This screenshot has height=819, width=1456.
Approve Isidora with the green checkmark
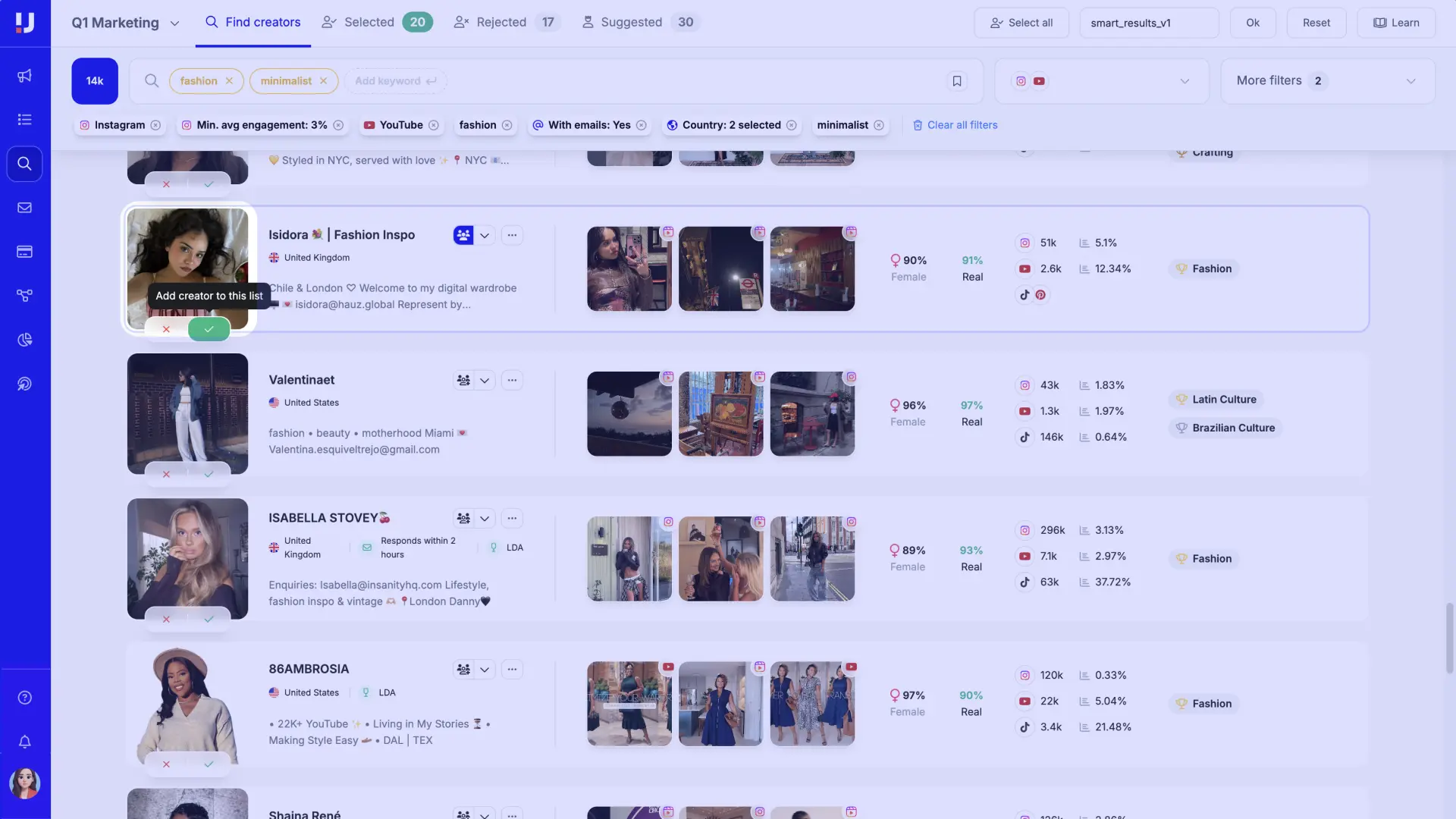coord(209,329)
